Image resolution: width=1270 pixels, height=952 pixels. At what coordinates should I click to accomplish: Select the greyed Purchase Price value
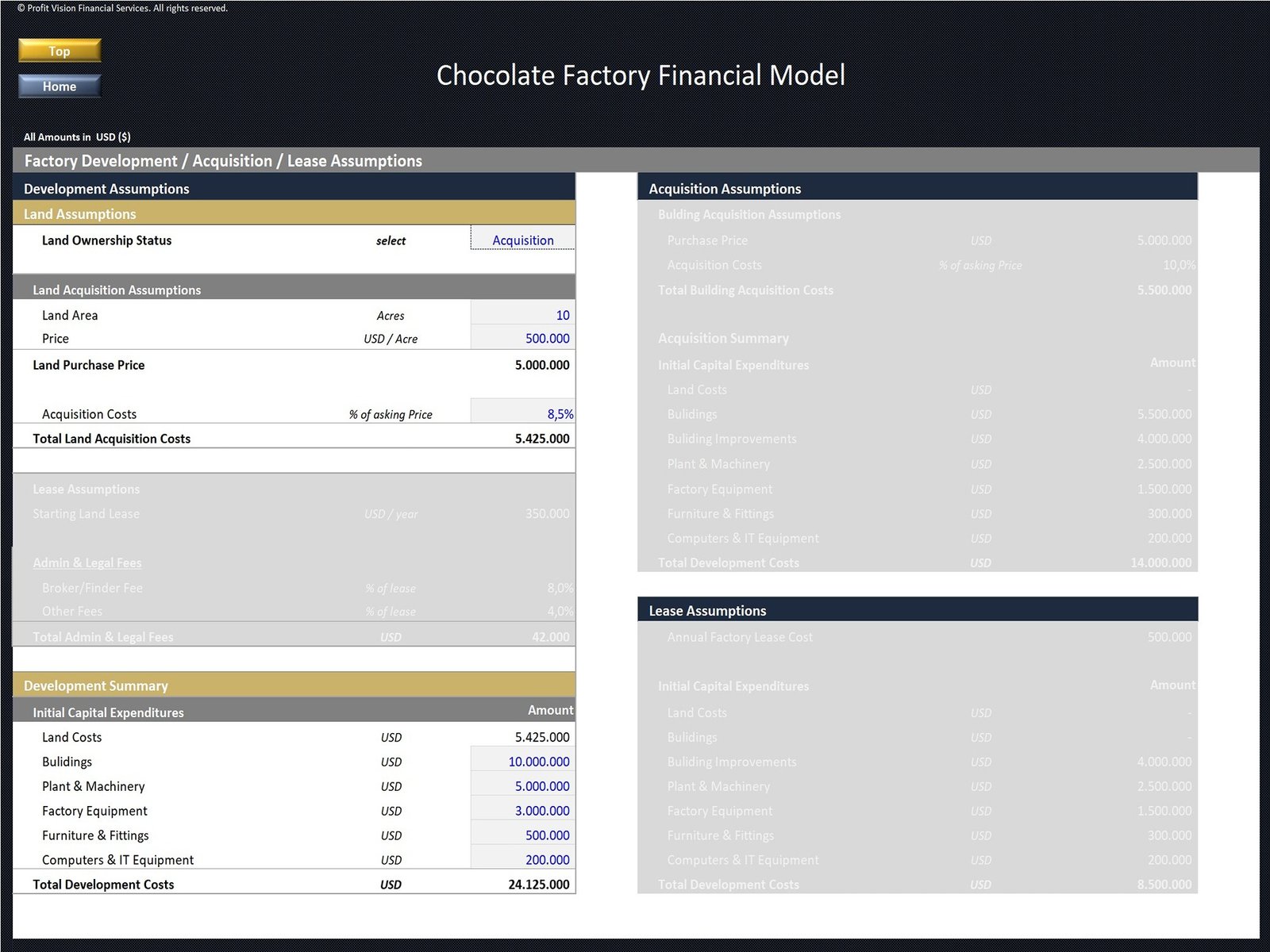point(1164,240)
